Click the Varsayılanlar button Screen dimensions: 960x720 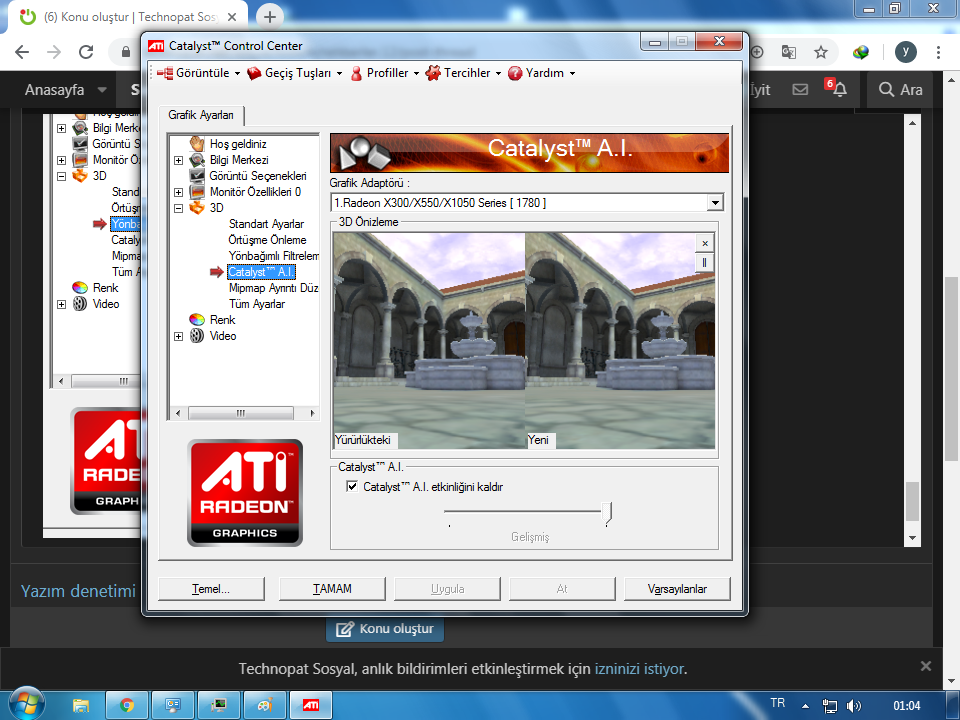click(x=677, y=589)
